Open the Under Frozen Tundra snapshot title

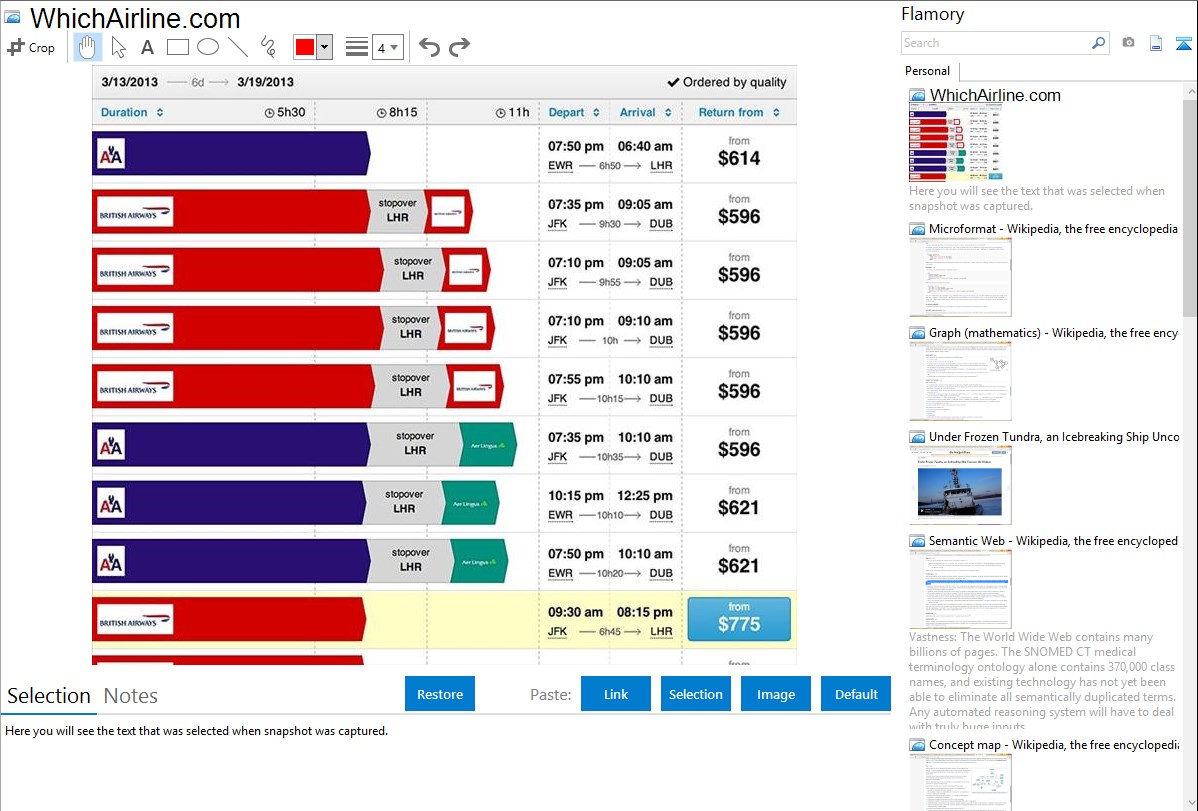click(1054, 437)
